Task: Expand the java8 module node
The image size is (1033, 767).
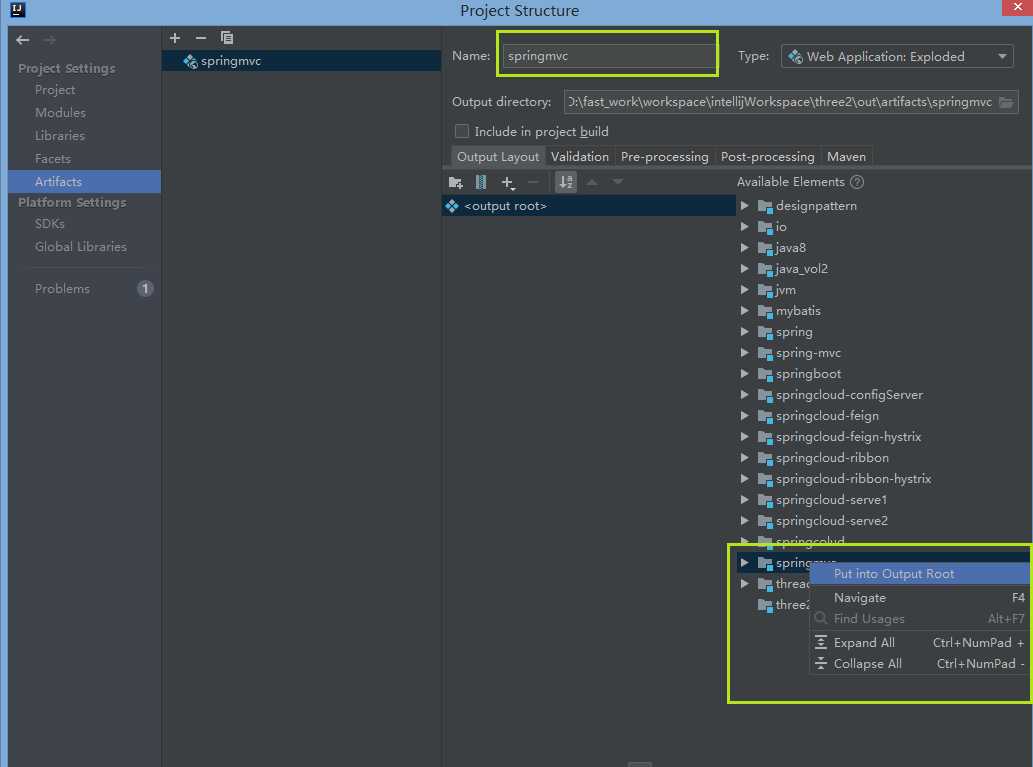Action: point(744,248)
